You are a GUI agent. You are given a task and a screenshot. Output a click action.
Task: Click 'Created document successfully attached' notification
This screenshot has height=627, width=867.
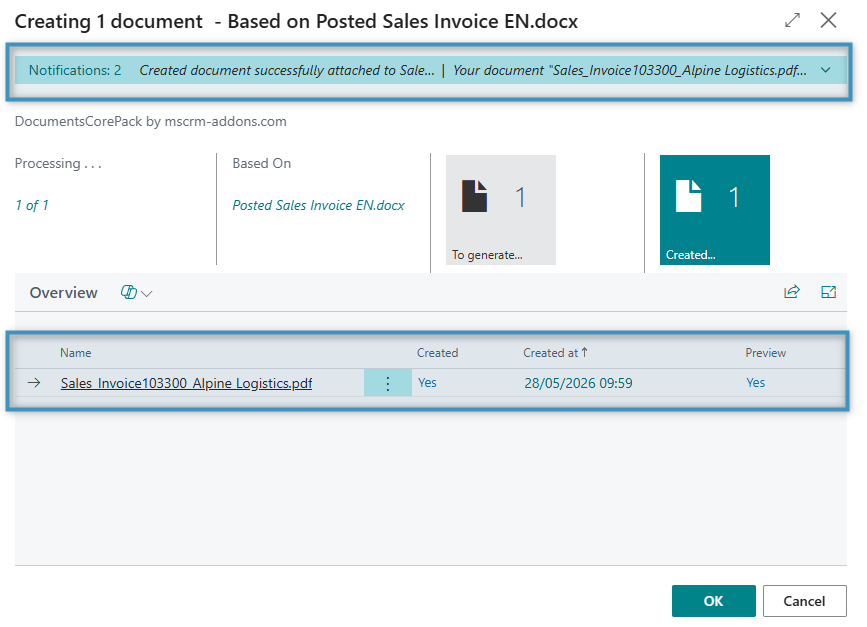(286, 70)
